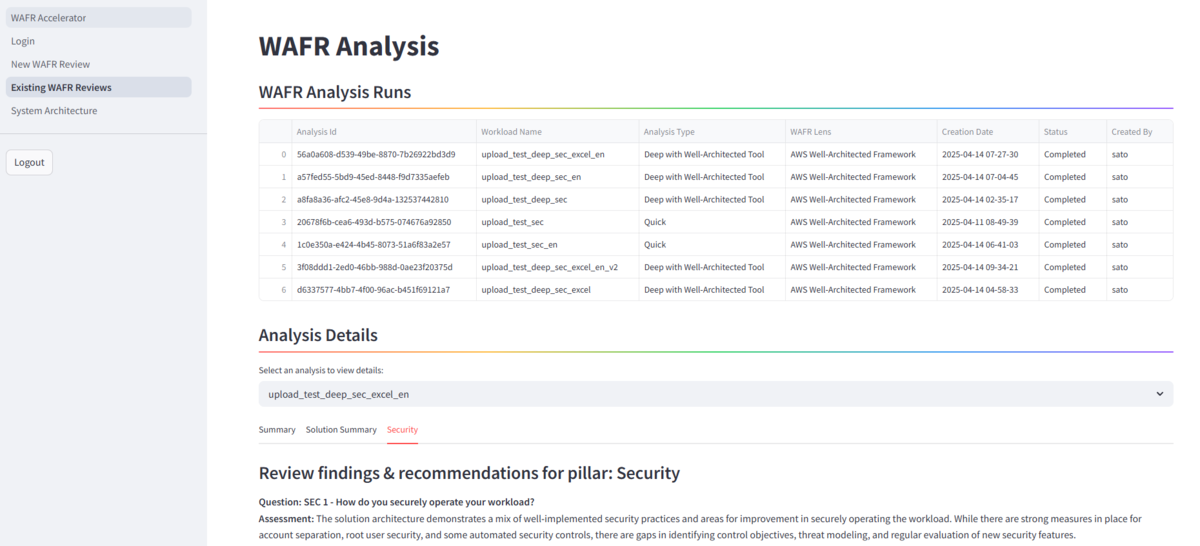This screenshot has height=546, width=1200.
Task: Open System Architecture page
Action: pyautogui.click(x=98, y=111)
